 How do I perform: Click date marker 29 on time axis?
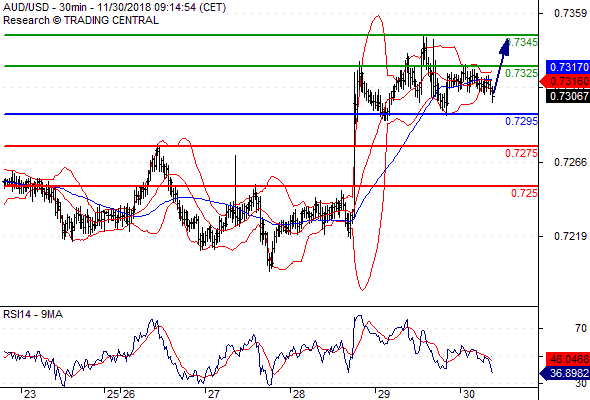pos(384,394)
